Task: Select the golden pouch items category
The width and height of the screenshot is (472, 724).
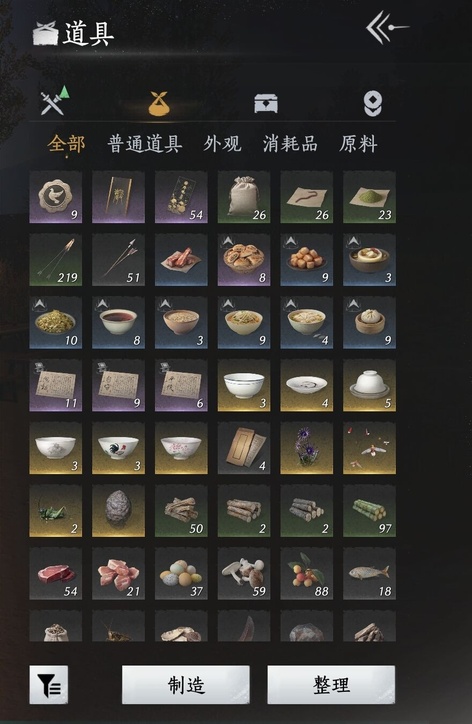Action: pos(159,103)
